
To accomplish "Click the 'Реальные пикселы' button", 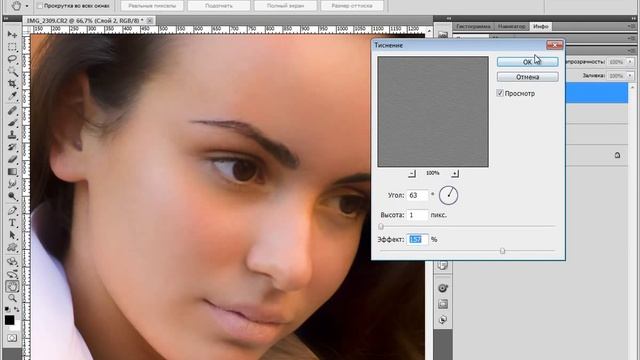I will pos(152,6).
